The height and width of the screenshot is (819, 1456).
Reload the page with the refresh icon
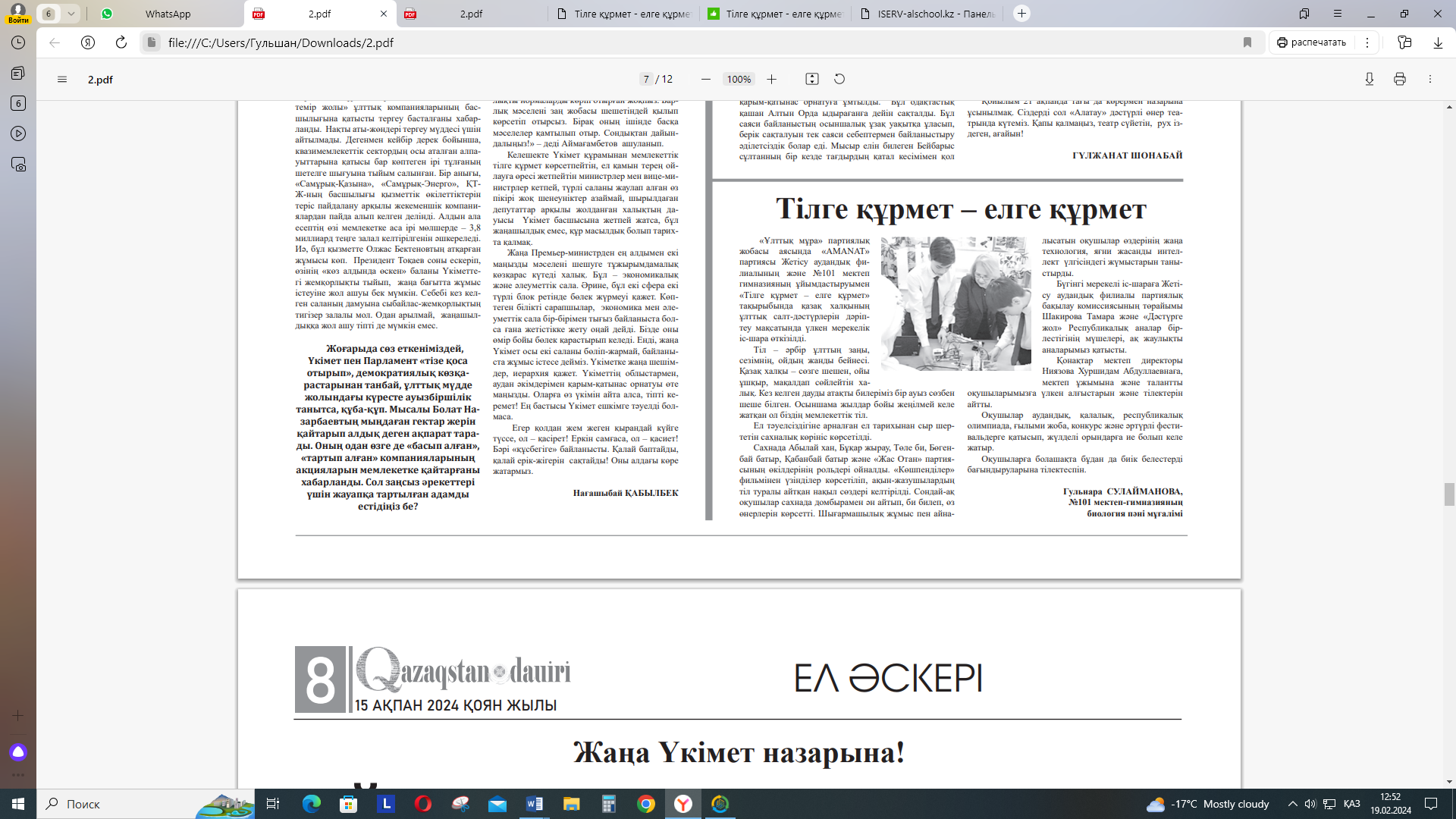(121, 43)
